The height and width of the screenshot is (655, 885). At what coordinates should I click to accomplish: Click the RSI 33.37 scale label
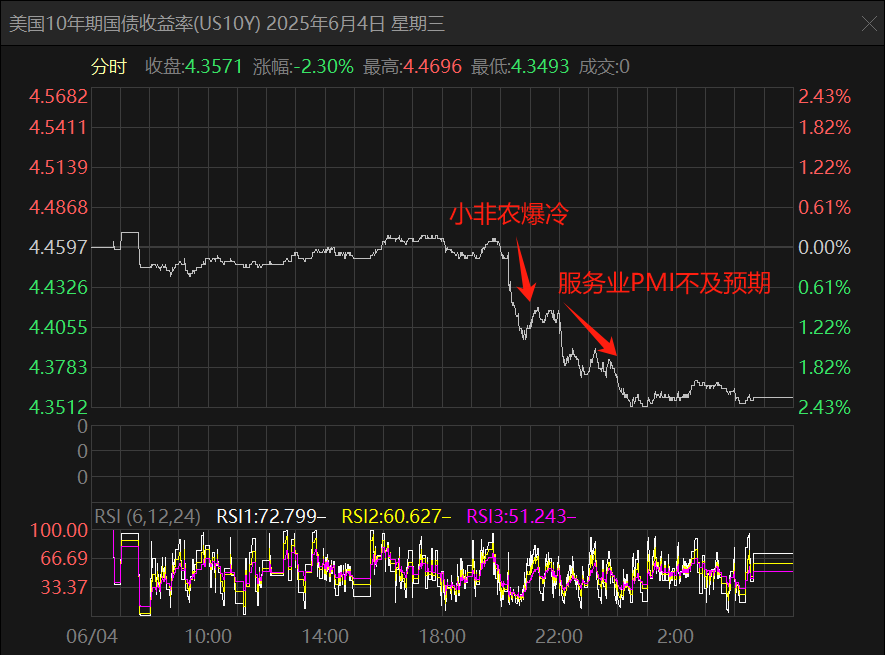pos(64,588)
